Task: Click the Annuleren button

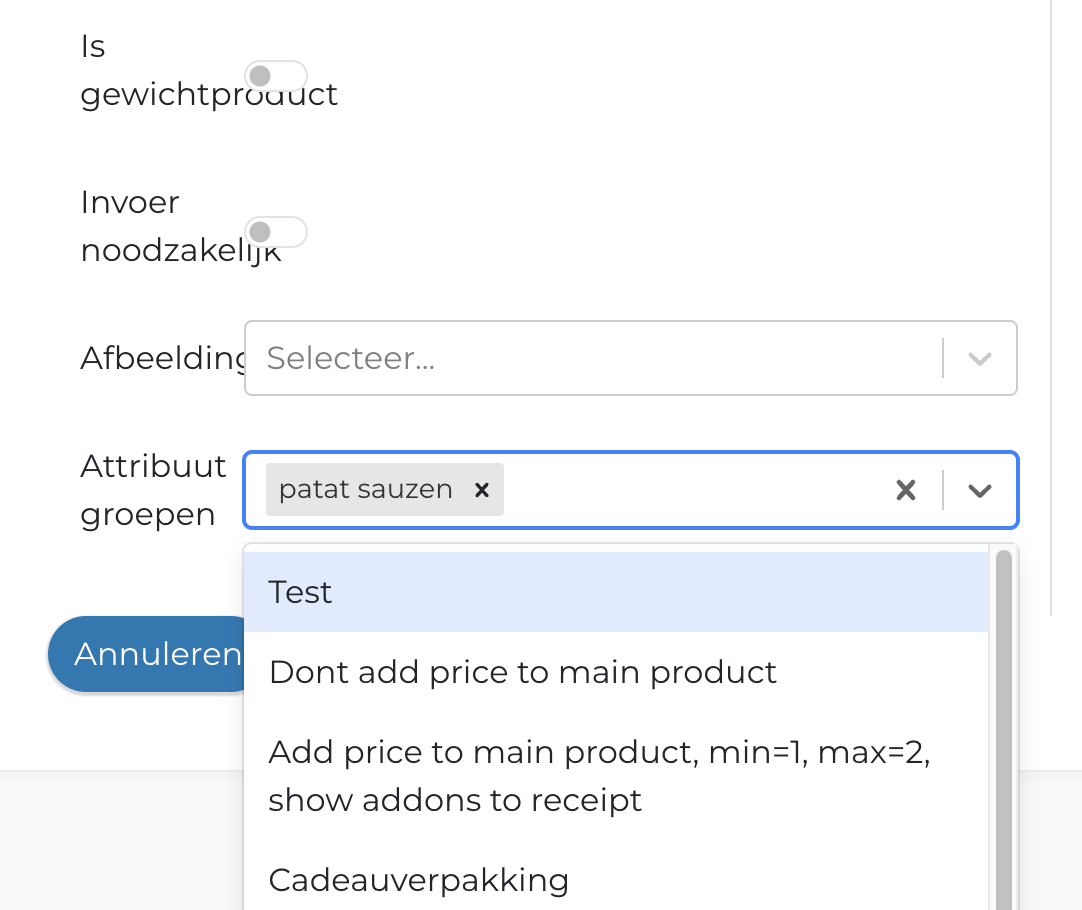Action: click(155, 654)
